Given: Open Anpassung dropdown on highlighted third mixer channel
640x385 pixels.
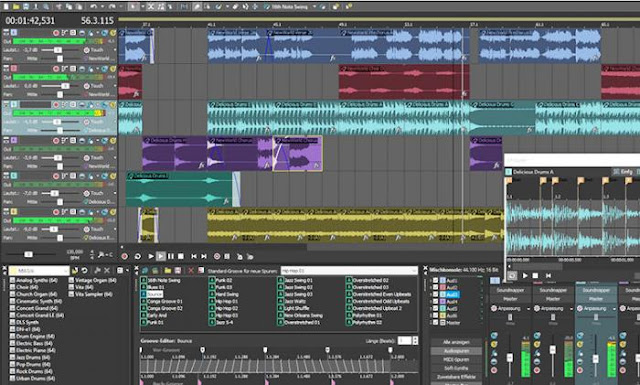Looking at the screenshot, I should pos(614,309).
